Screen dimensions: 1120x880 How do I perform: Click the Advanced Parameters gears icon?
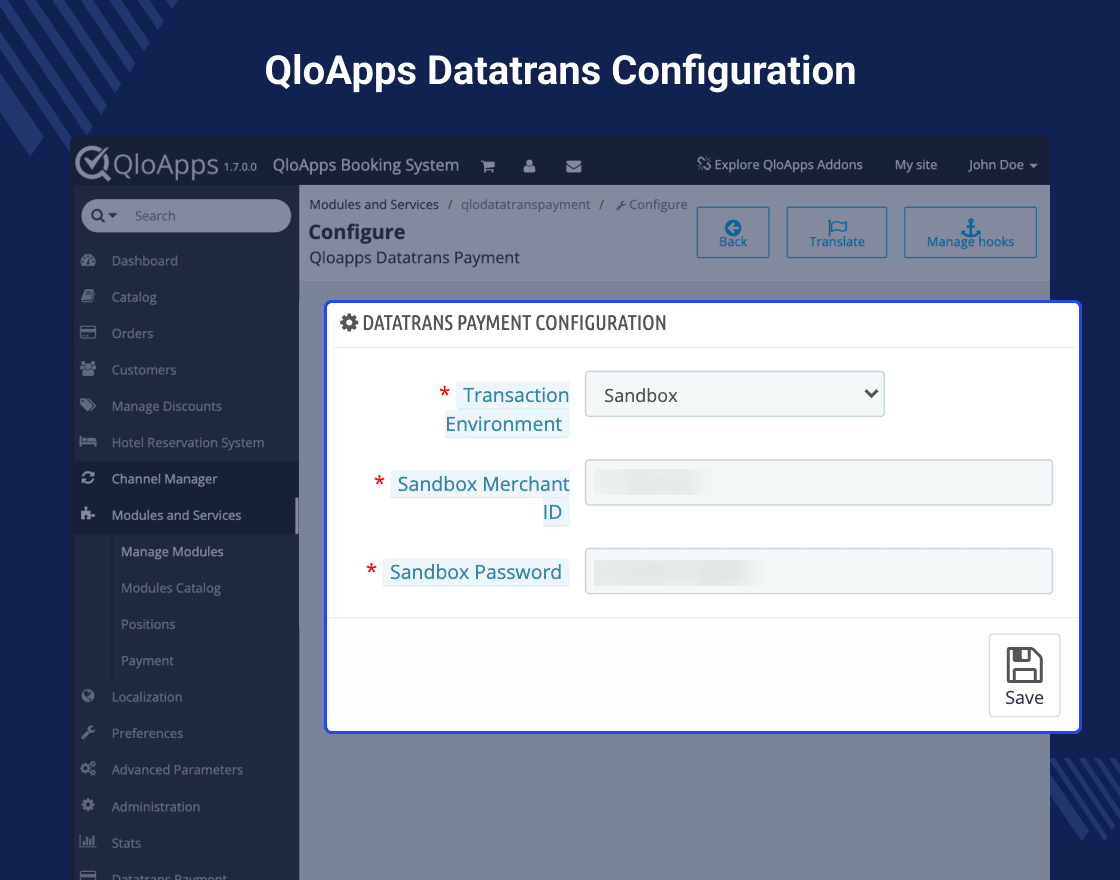(88, 769)
